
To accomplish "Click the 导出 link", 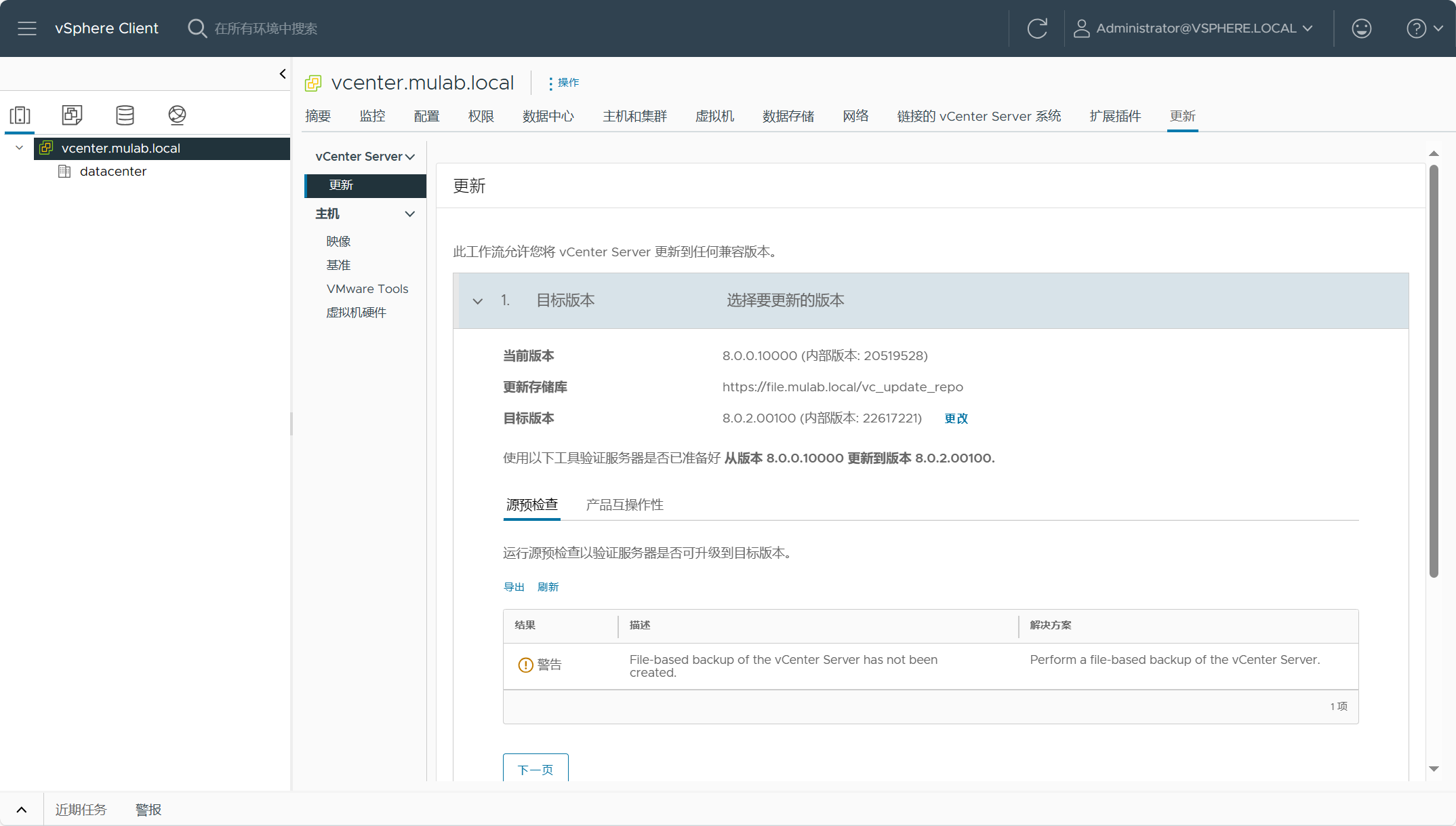I will tap(514, 587).
